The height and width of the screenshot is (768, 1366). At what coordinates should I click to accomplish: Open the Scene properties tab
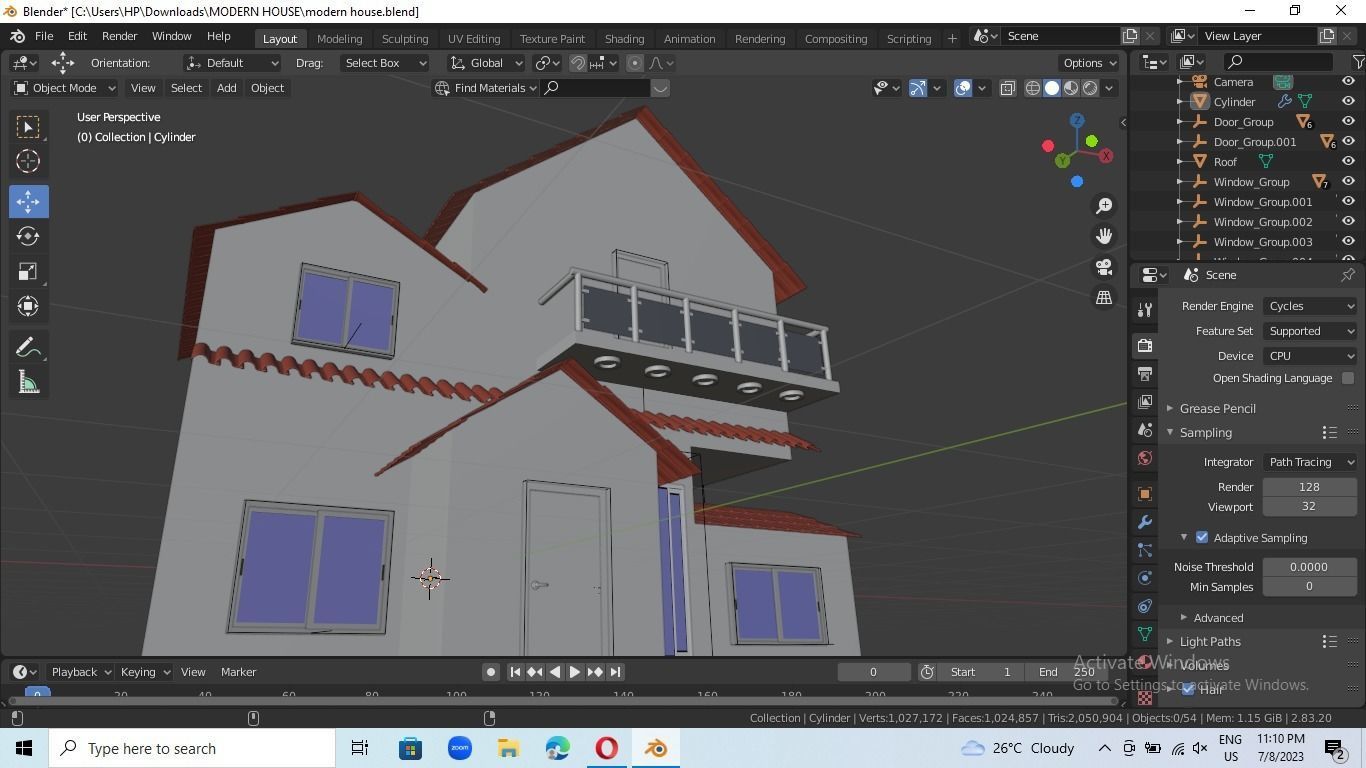point(1145,429)
